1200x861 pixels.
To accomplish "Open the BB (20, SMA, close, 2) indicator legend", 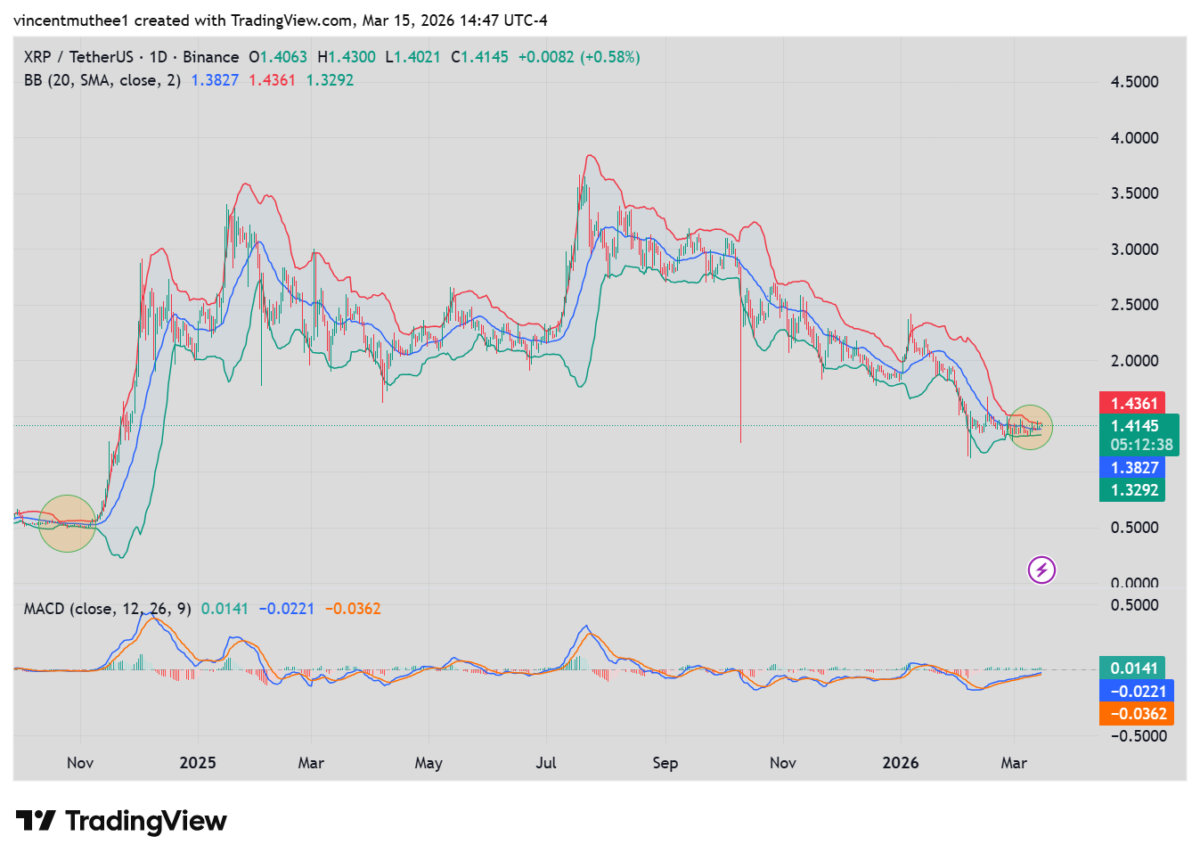I will pyautogui.click(x=102, y=80).
